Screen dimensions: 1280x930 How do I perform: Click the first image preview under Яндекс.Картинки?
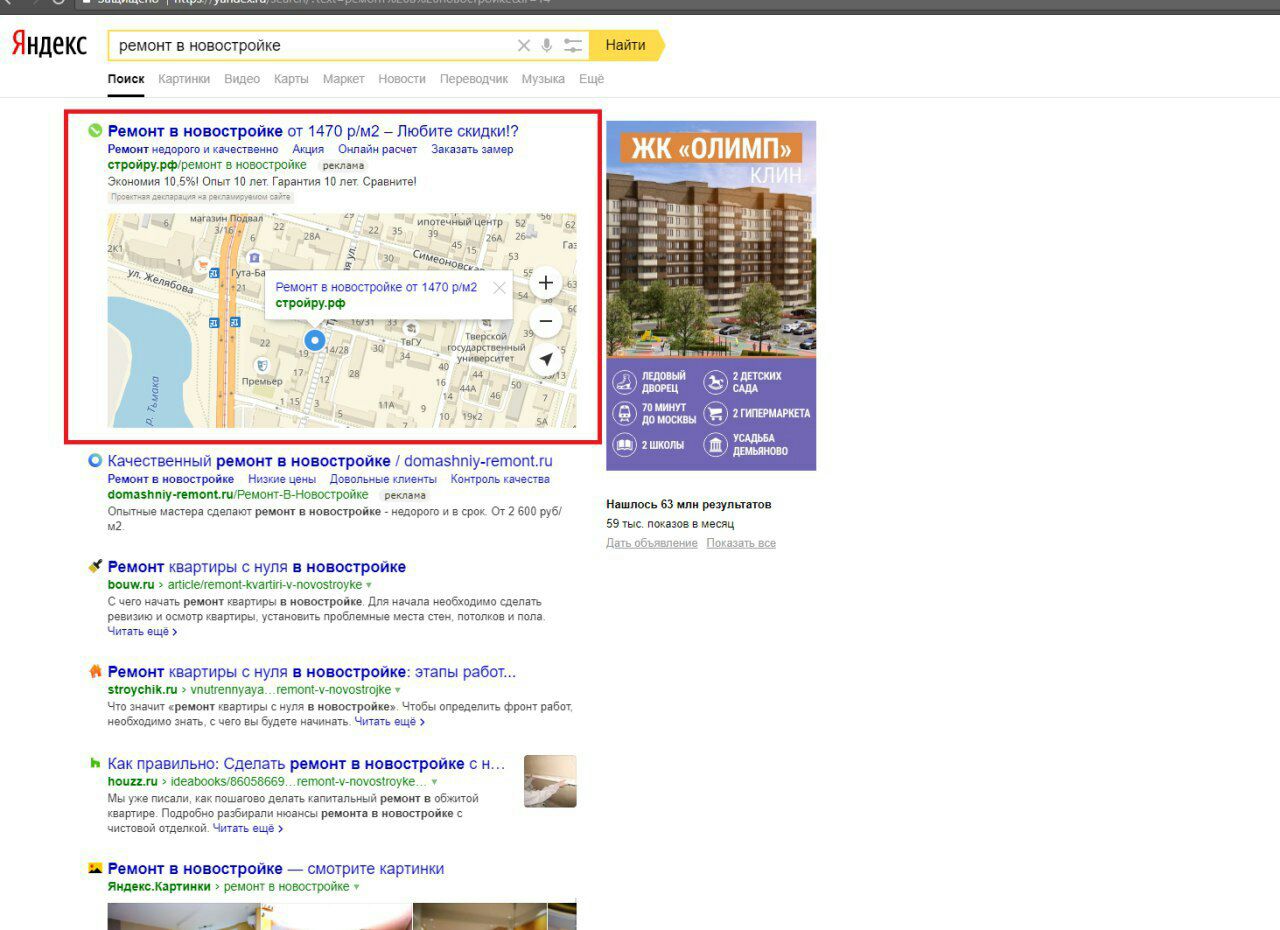tap(184, 916)
